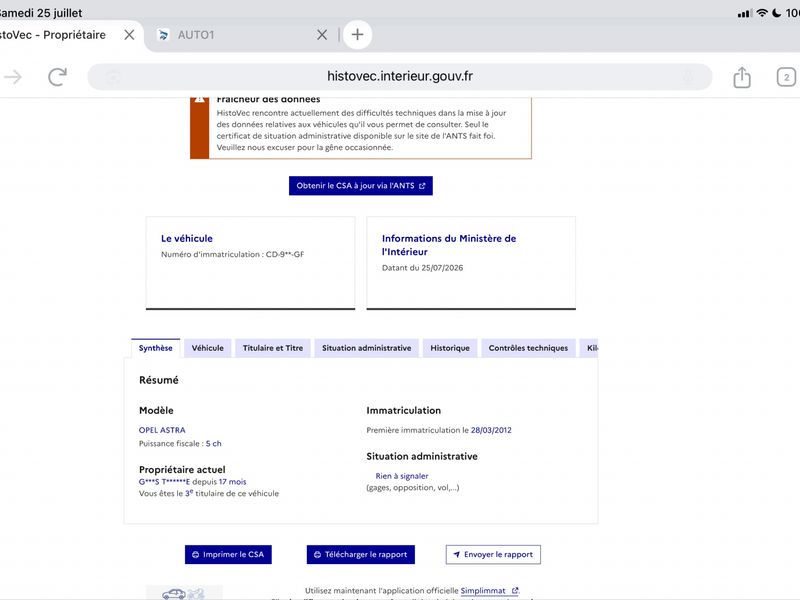Open a new tab with plus
The height and width of the screenshot is (600, 800).
click(x=358, y=35)
